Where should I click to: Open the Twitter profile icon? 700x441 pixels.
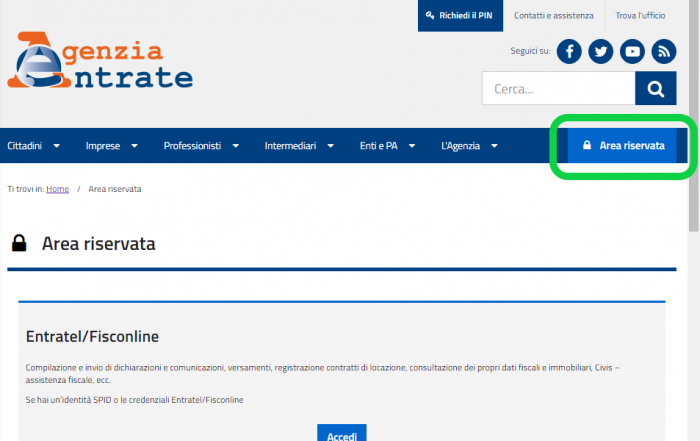coord(600,51)
